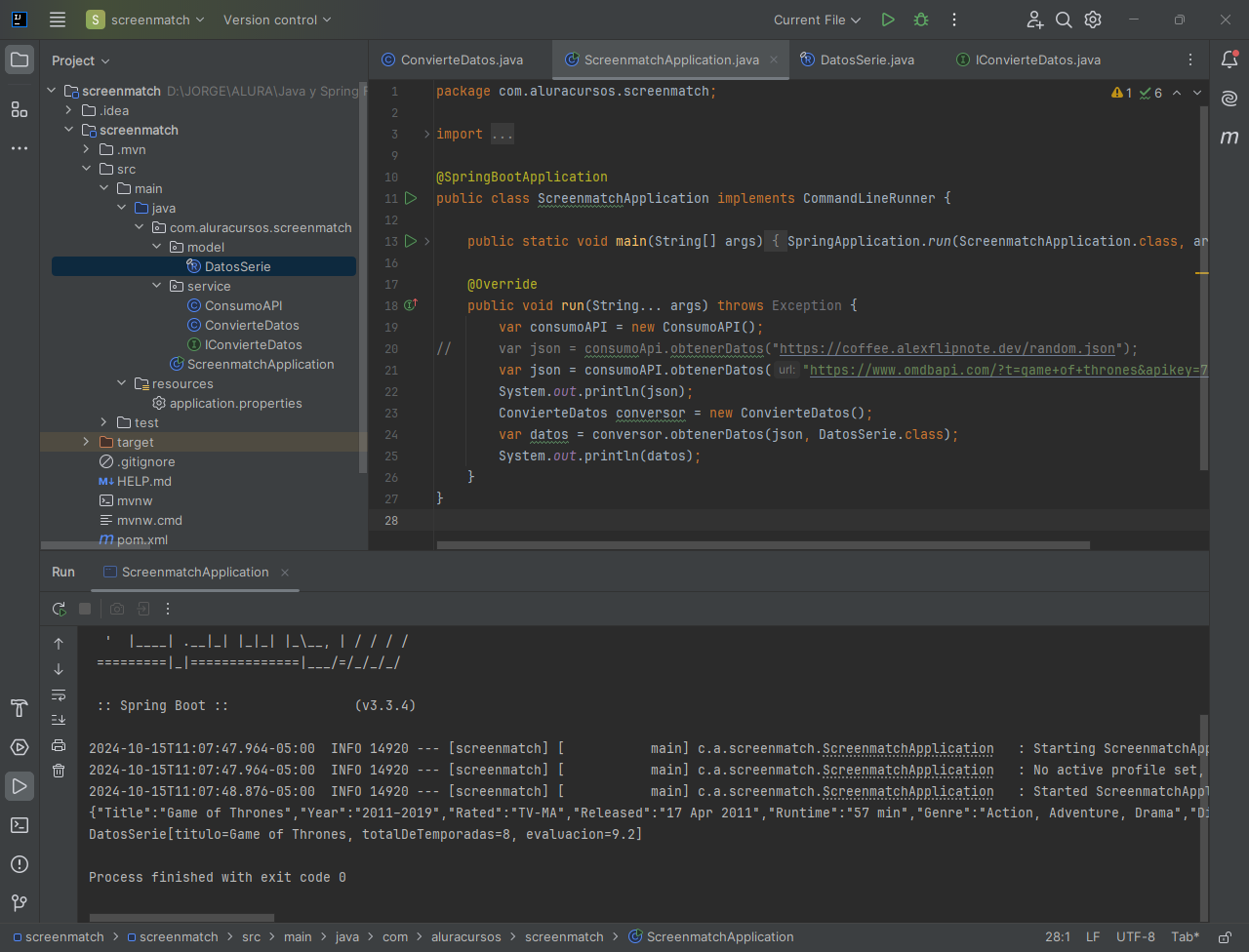Open the main hamburger menu

tap(58, 20)
